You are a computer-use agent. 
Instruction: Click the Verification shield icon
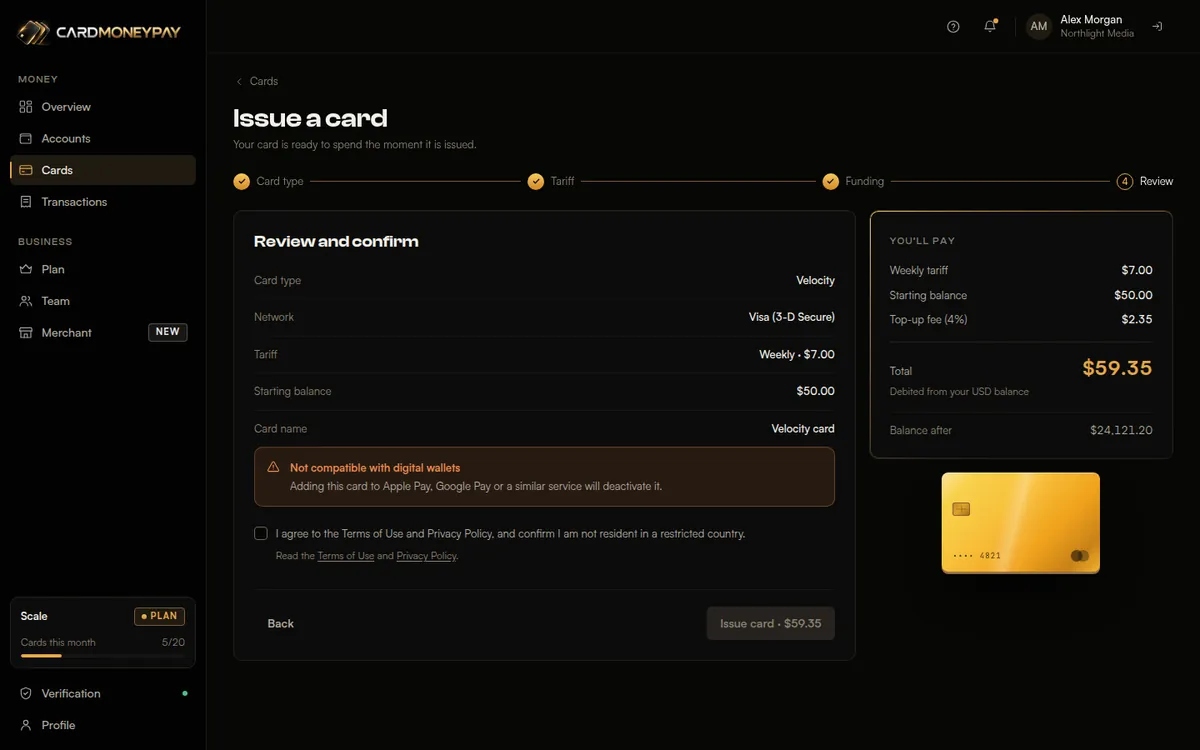pyautogui.click(x=26, y=694)
